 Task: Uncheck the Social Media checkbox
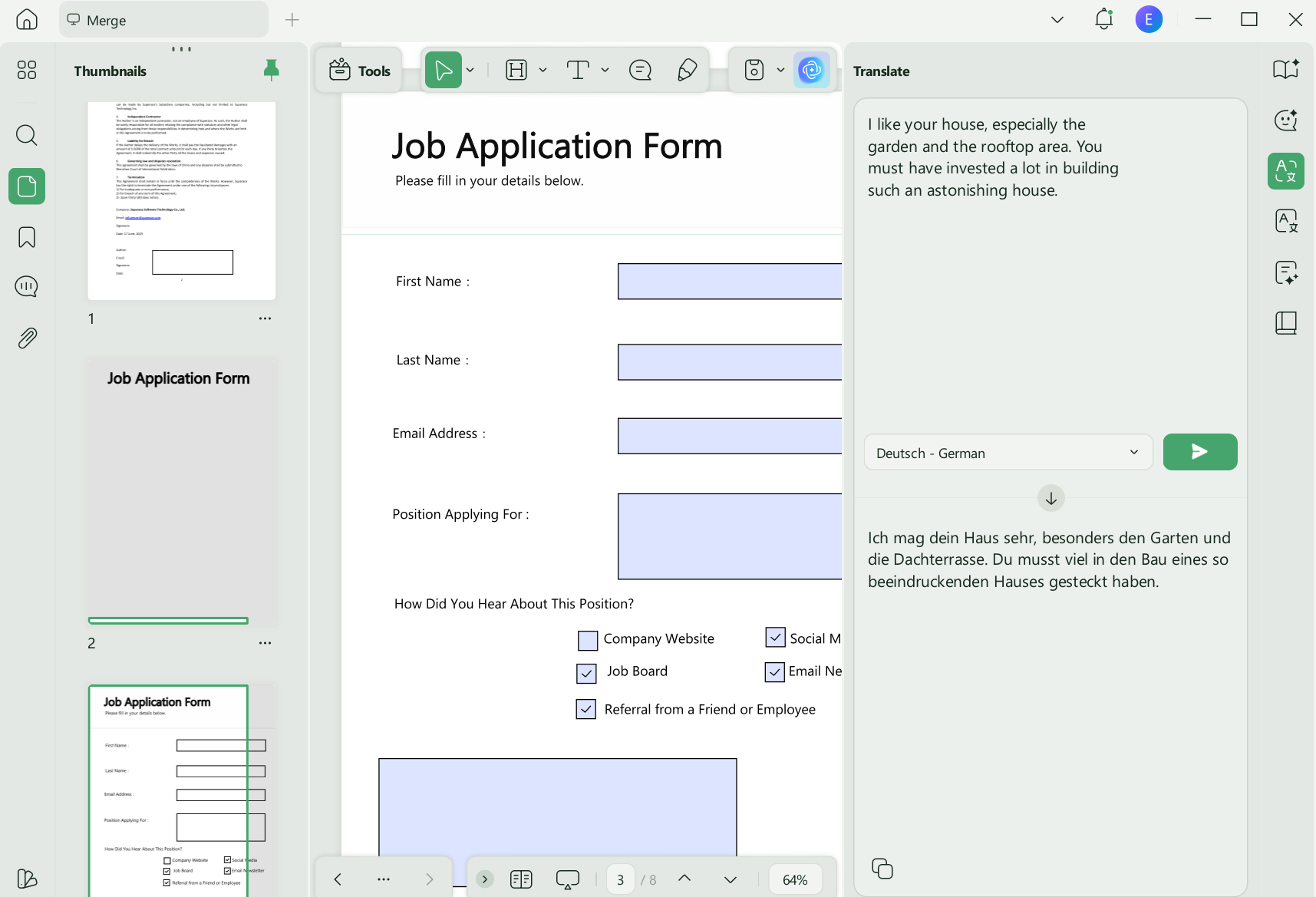coord(776,638)
